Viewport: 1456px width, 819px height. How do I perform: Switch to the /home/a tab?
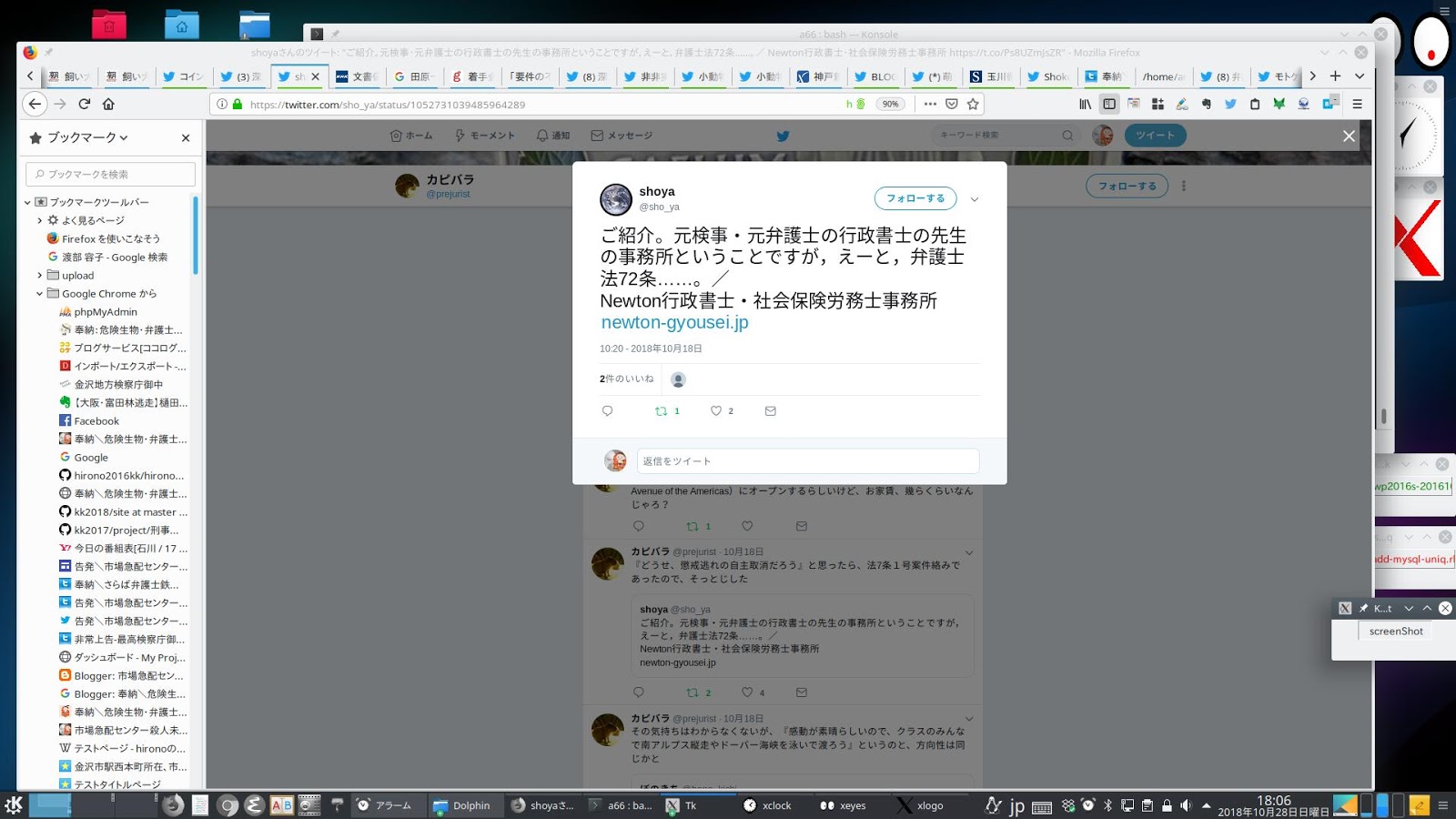point(1162,76)
